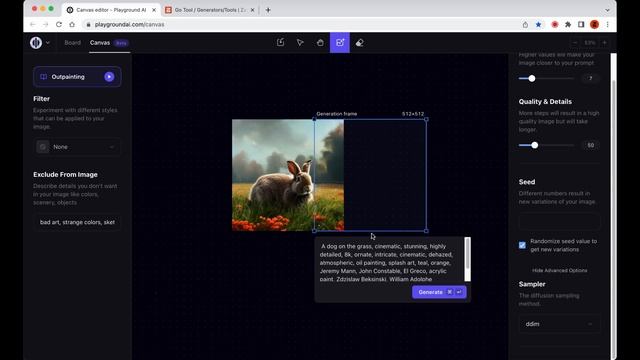Switch to Canvas editor browser tab
Screen dimensions: 640x360
coord(110,10)
